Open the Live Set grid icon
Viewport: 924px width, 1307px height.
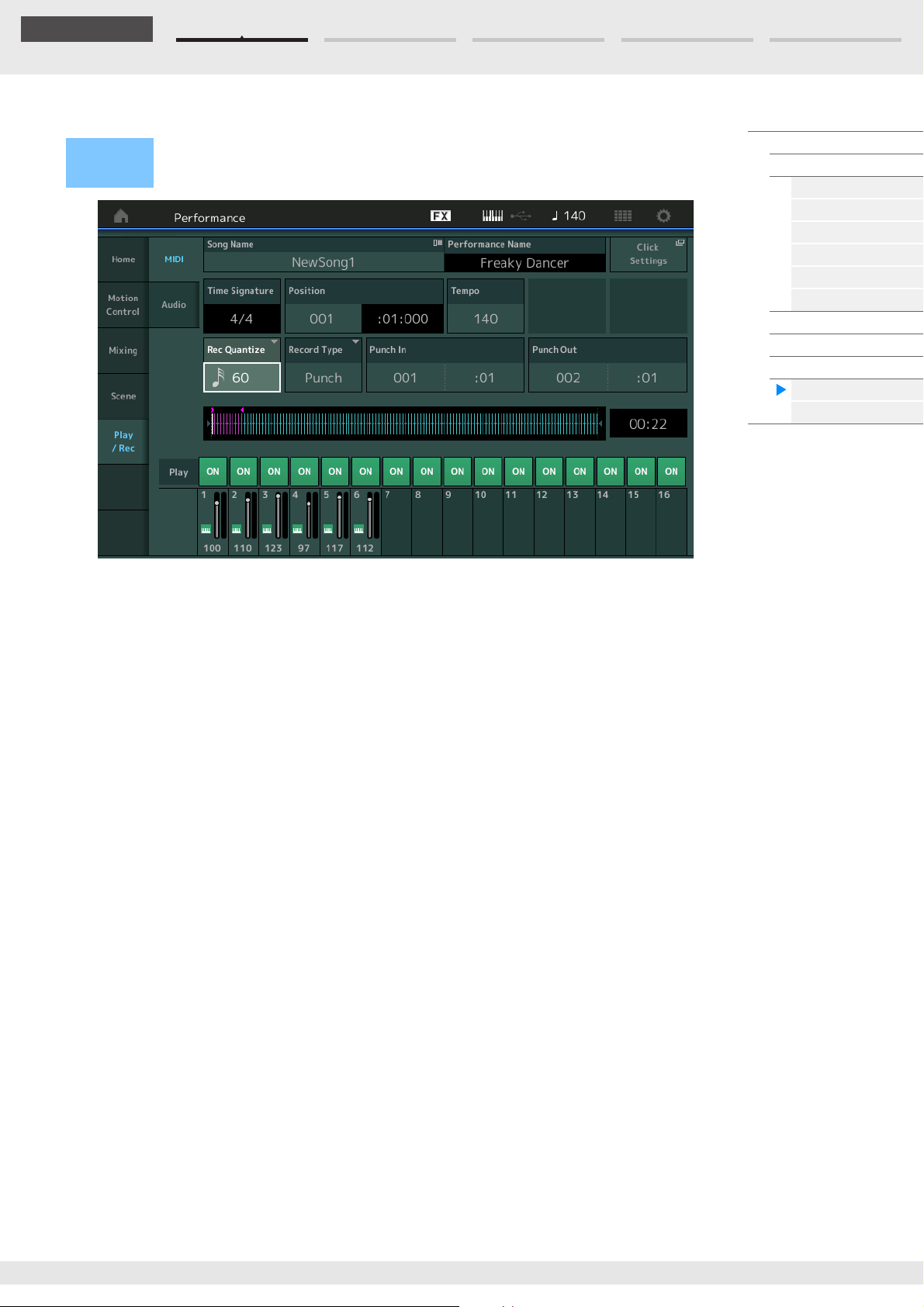point(623,216)
